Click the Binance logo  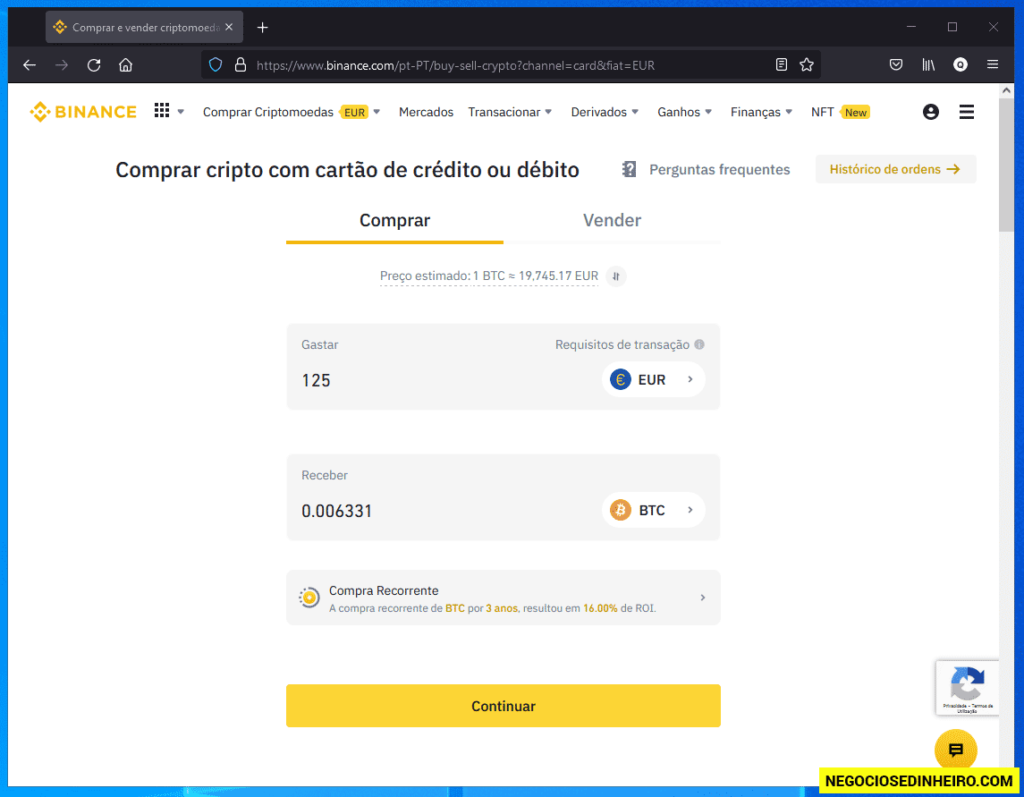tap(83, 112)
